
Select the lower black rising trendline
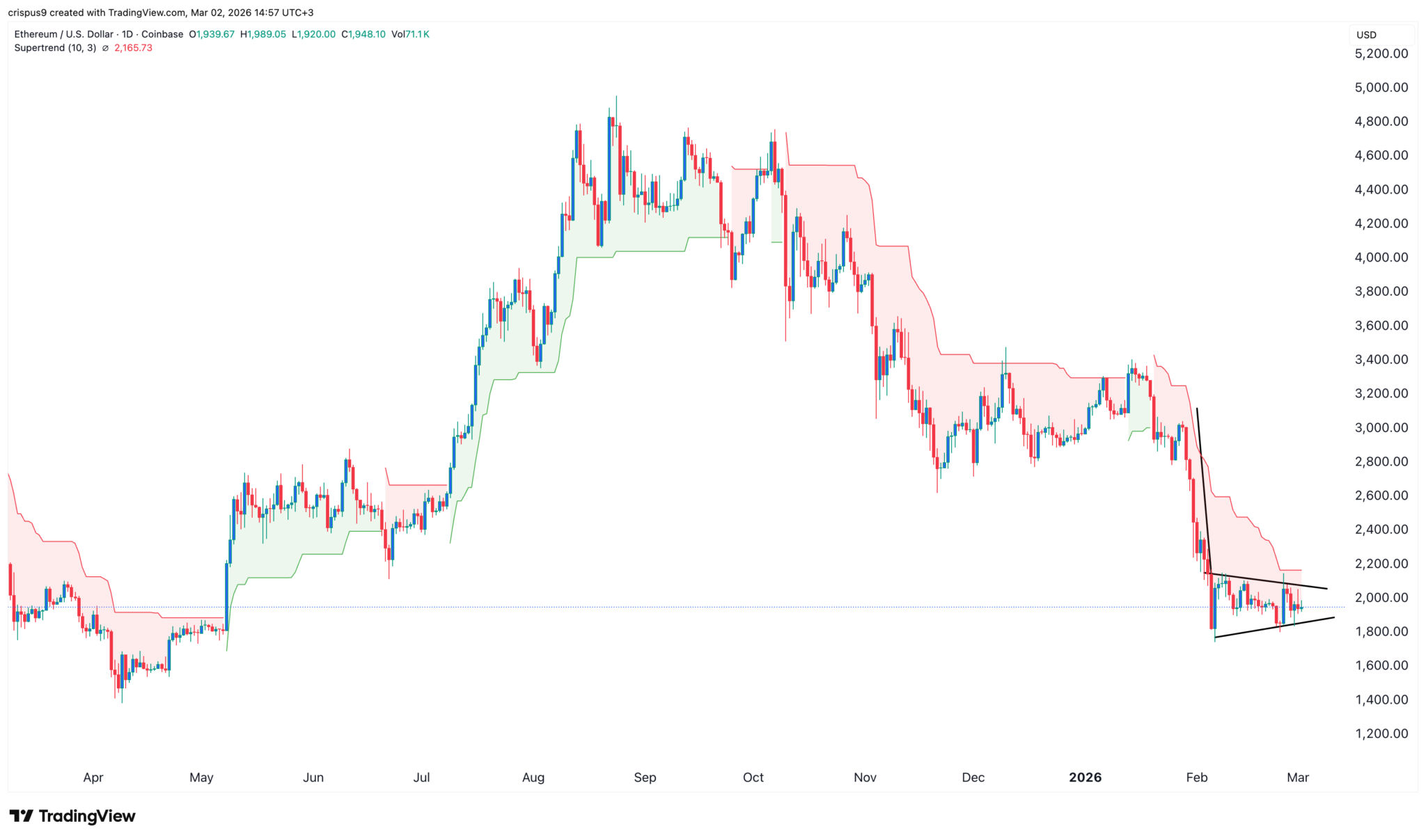[1274, 627]
